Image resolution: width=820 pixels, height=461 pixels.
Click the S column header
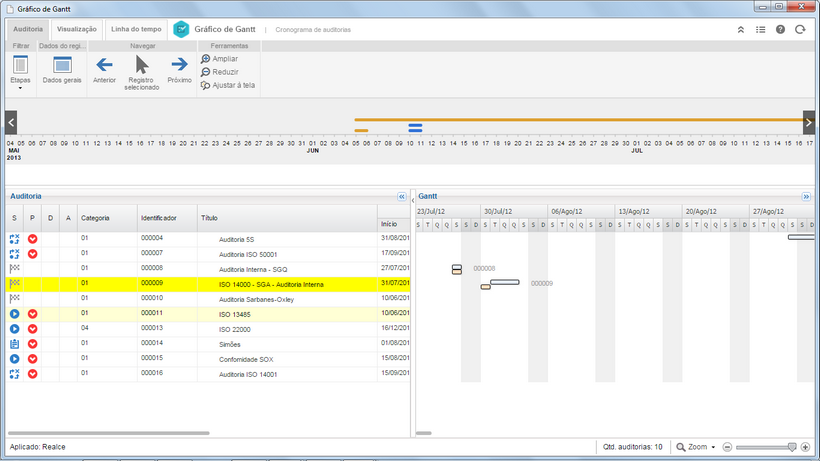[x=14, y=218]
